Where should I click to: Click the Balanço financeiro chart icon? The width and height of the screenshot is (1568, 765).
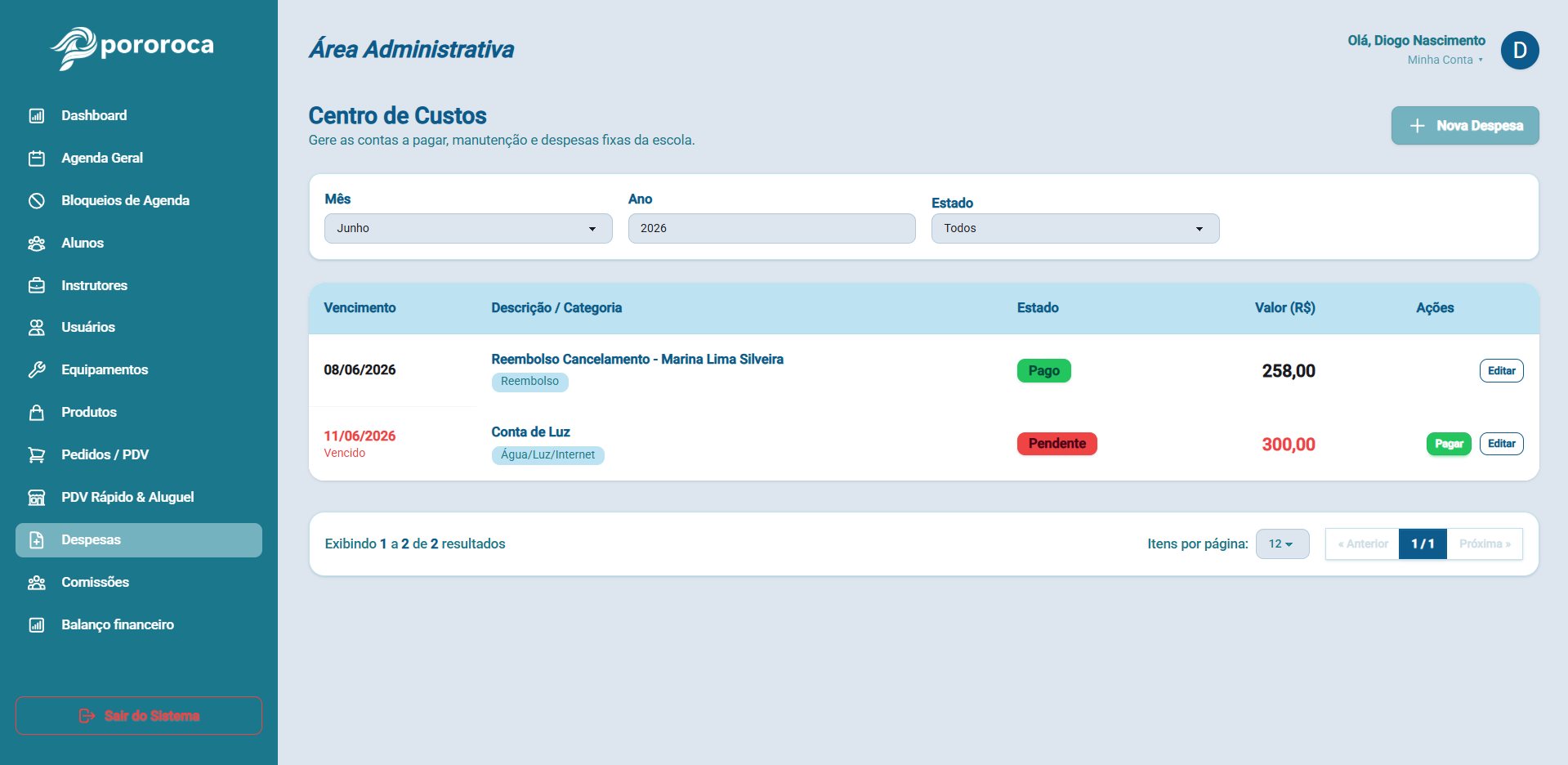(37, 625)
